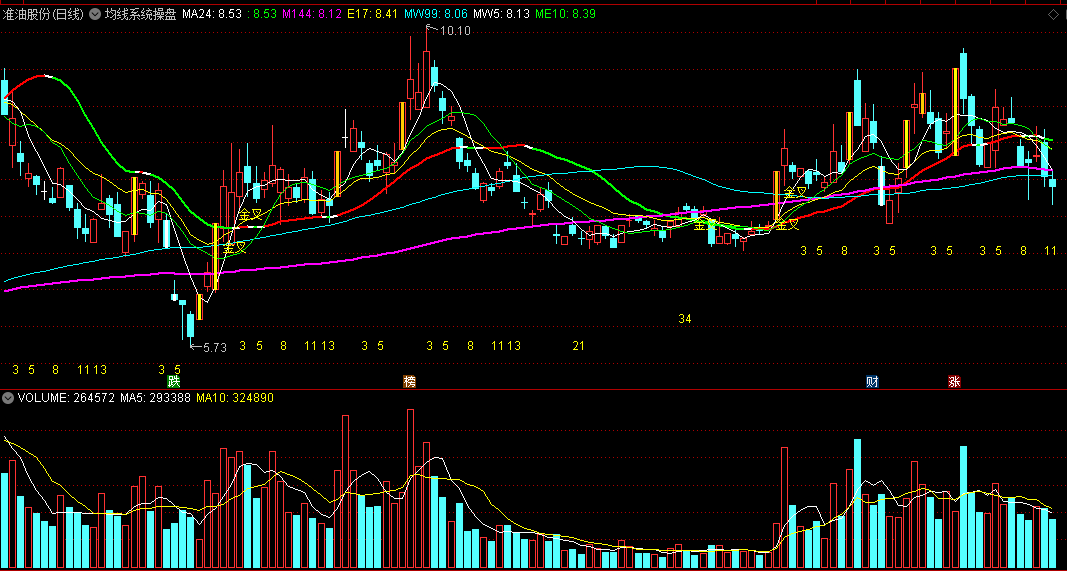Click the yellow MA10: 324890 label
The image size is (1067, 571).
point(235,397)
